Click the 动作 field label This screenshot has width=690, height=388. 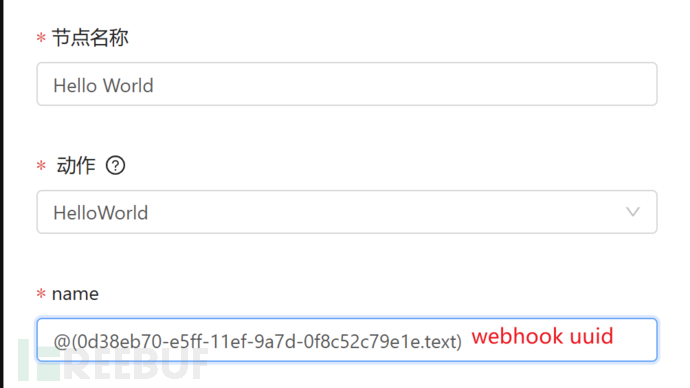pos(76,166)
